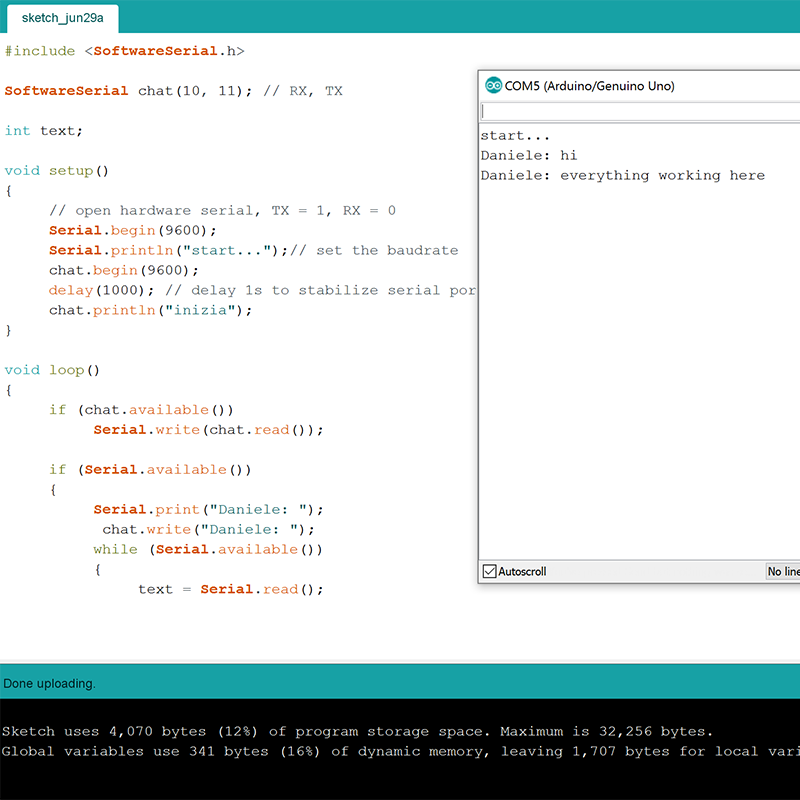Click the 'Global variables use 341 bytes' console line
Image resolution: width=800 pixels, height=800 pixels.
click(x=401, y=751)
